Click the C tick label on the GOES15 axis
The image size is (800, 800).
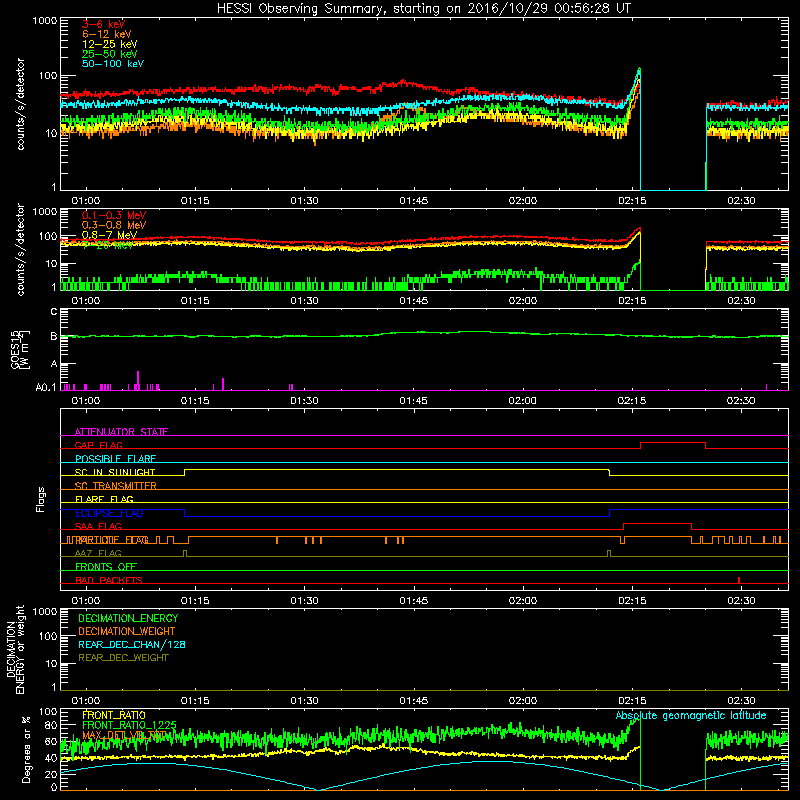(54, 312)
